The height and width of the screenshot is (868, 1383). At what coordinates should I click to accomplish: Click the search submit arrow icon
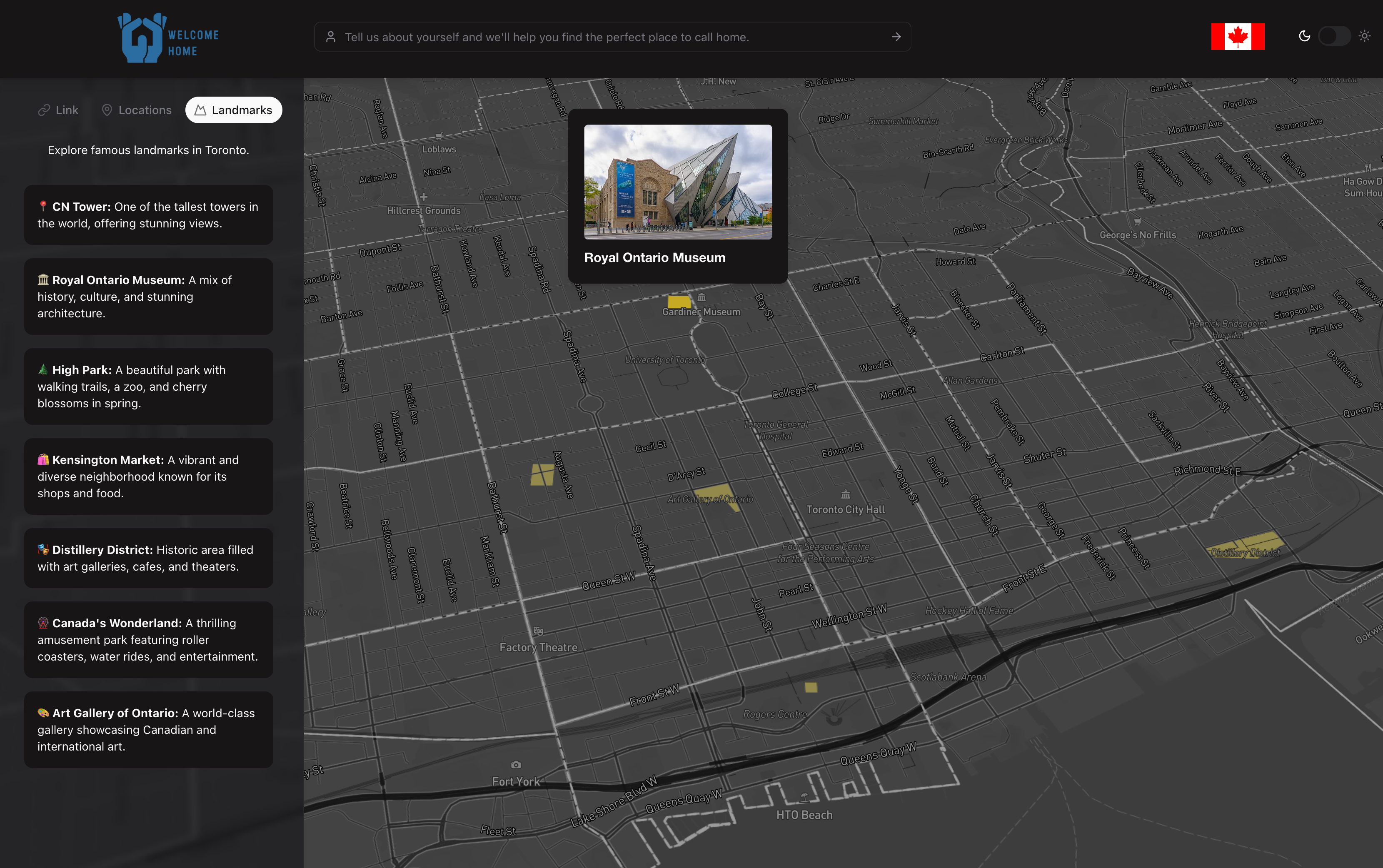pyautogui.click(x=896, y=37)
